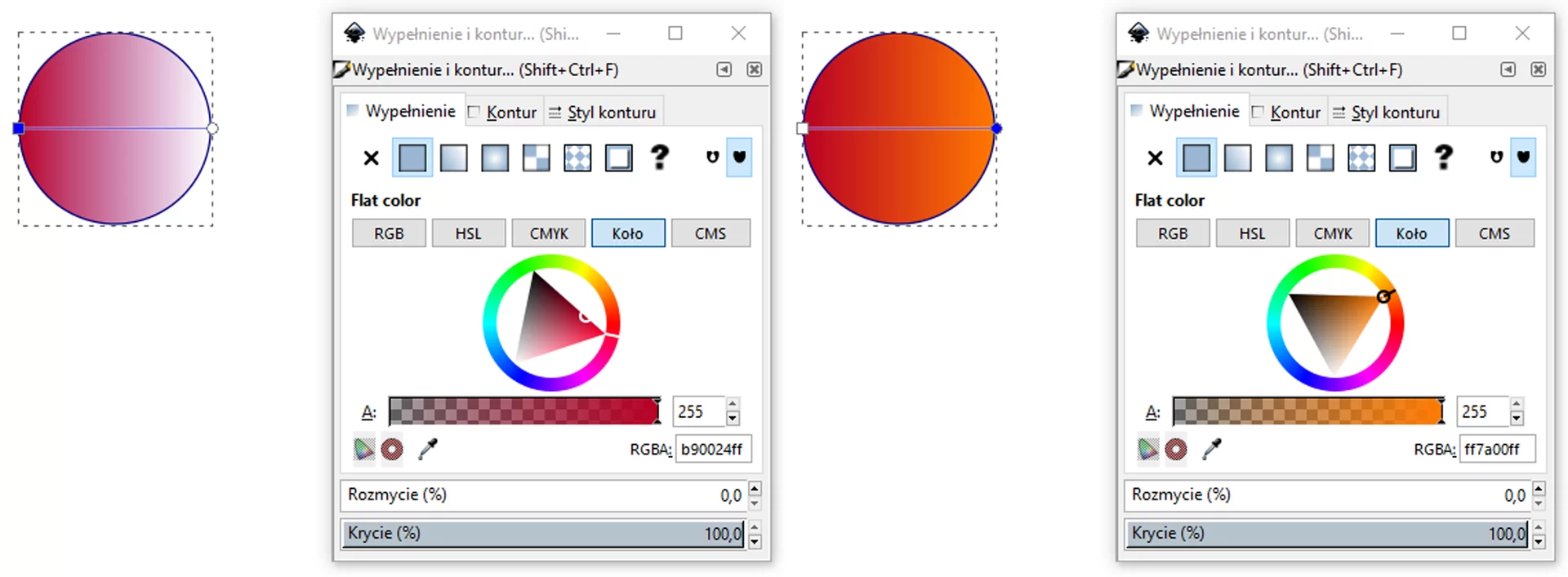Choose Linear gradient fill in left dialog

click(x=453, y=158)
